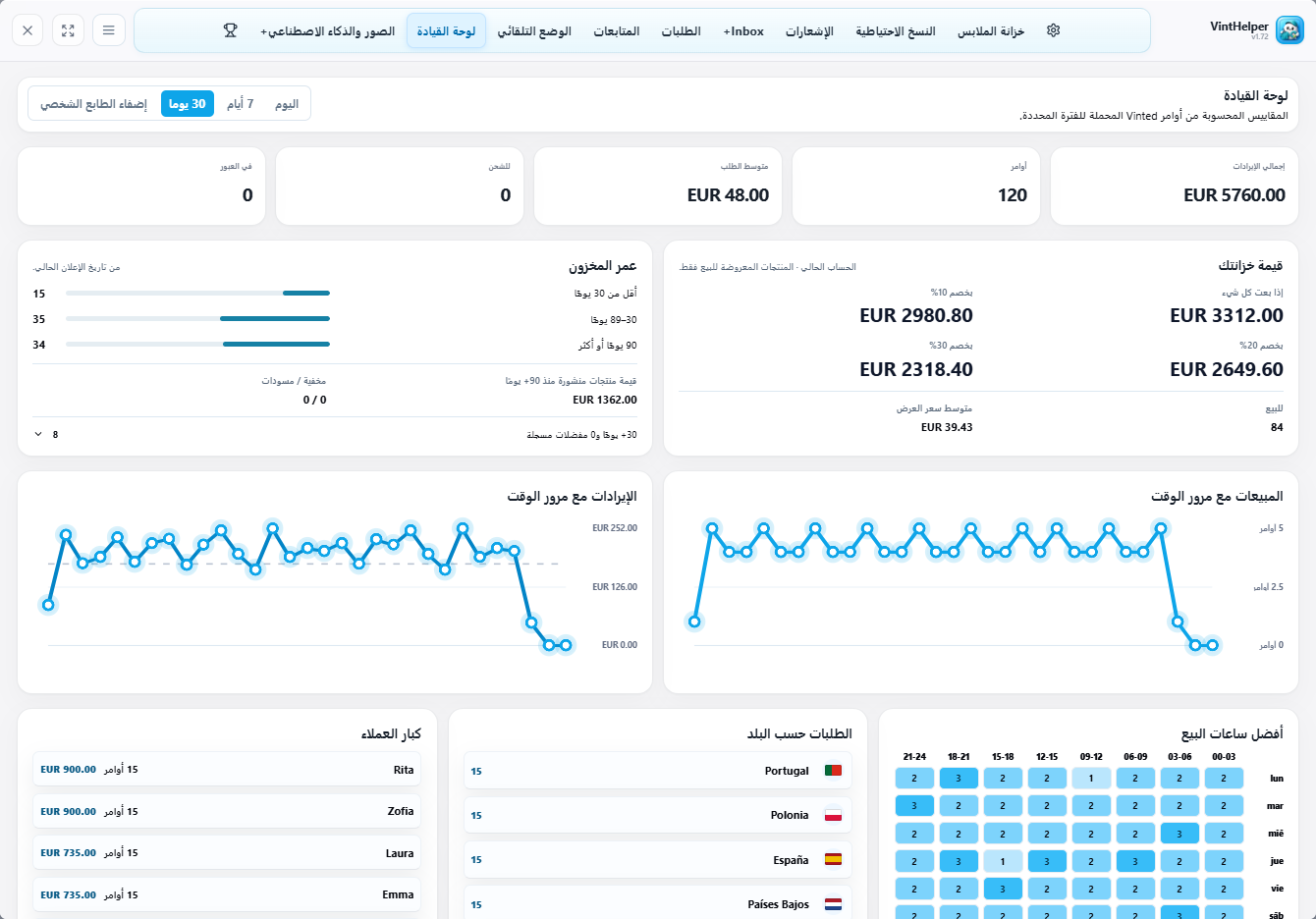
Task: Go to the الطلبات tab
Action: click(681, 31)
